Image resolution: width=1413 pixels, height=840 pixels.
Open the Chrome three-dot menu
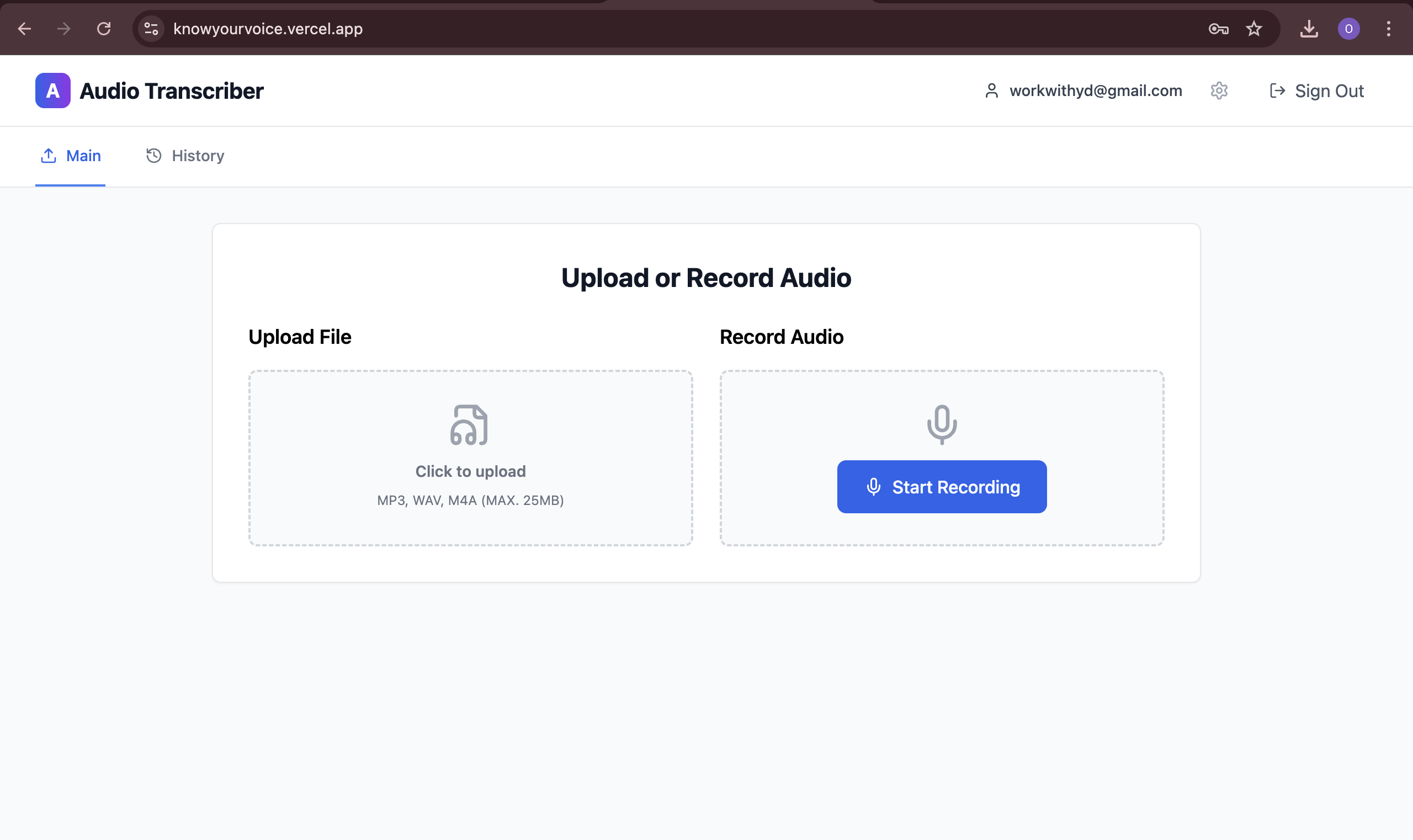[1388, 29]
